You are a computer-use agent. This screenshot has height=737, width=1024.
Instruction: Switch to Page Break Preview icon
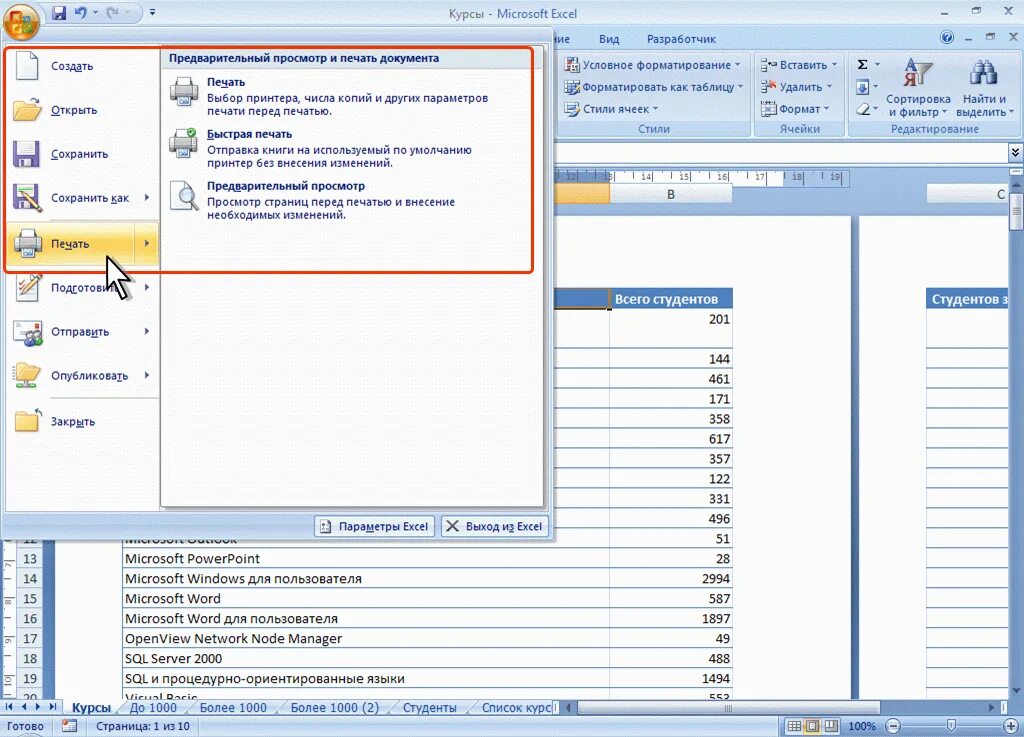[831, 726]
